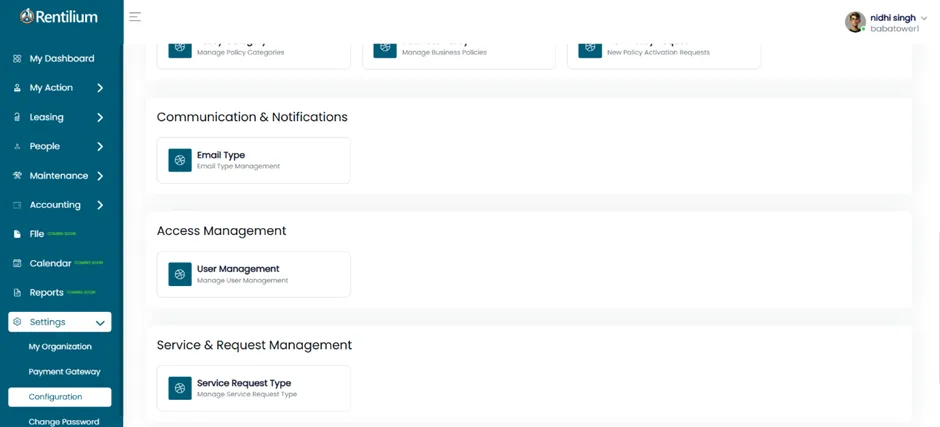Click the babatower1 username text

click(x=894, y=29)
